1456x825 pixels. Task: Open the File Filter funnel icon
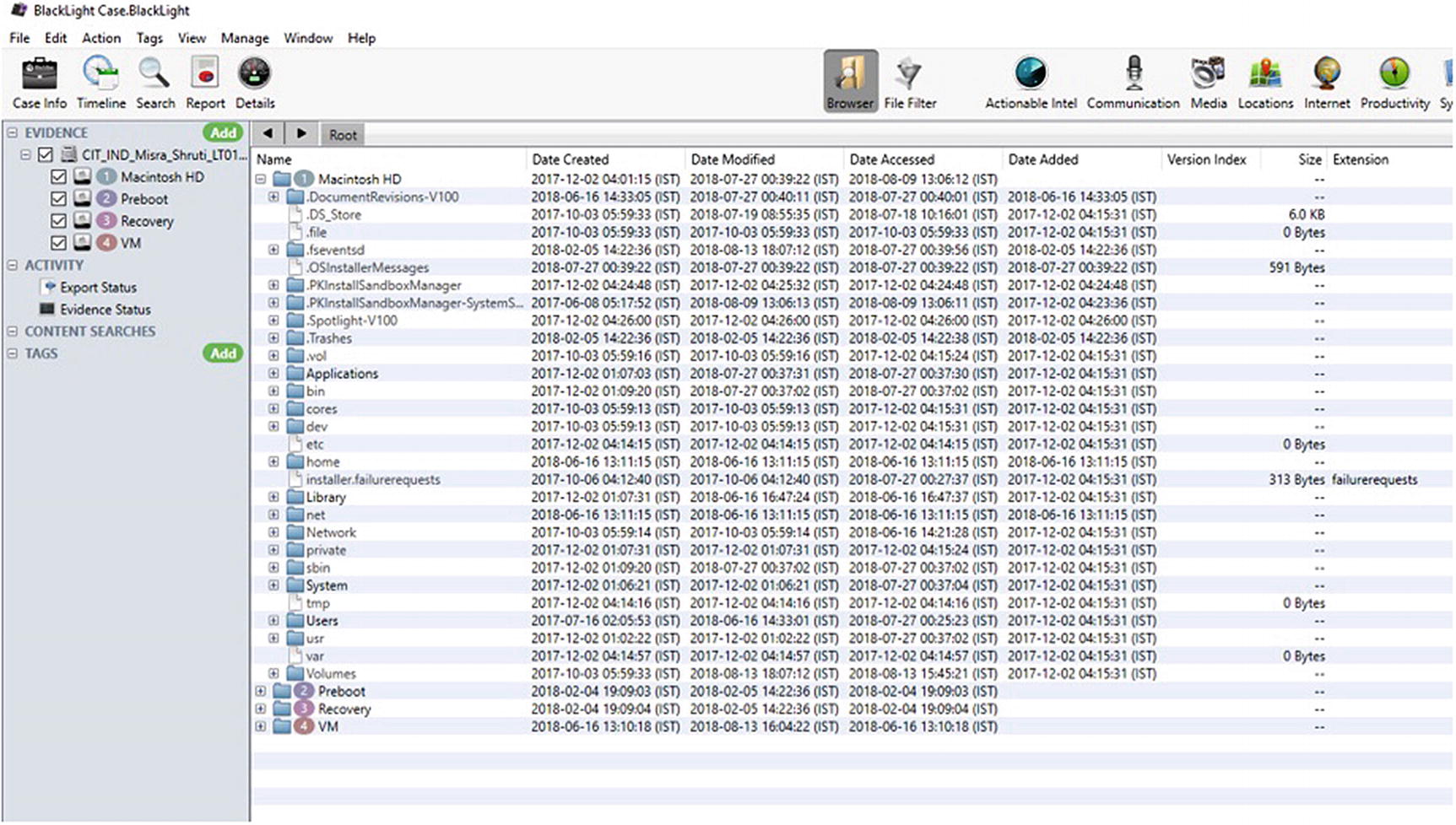909,73
